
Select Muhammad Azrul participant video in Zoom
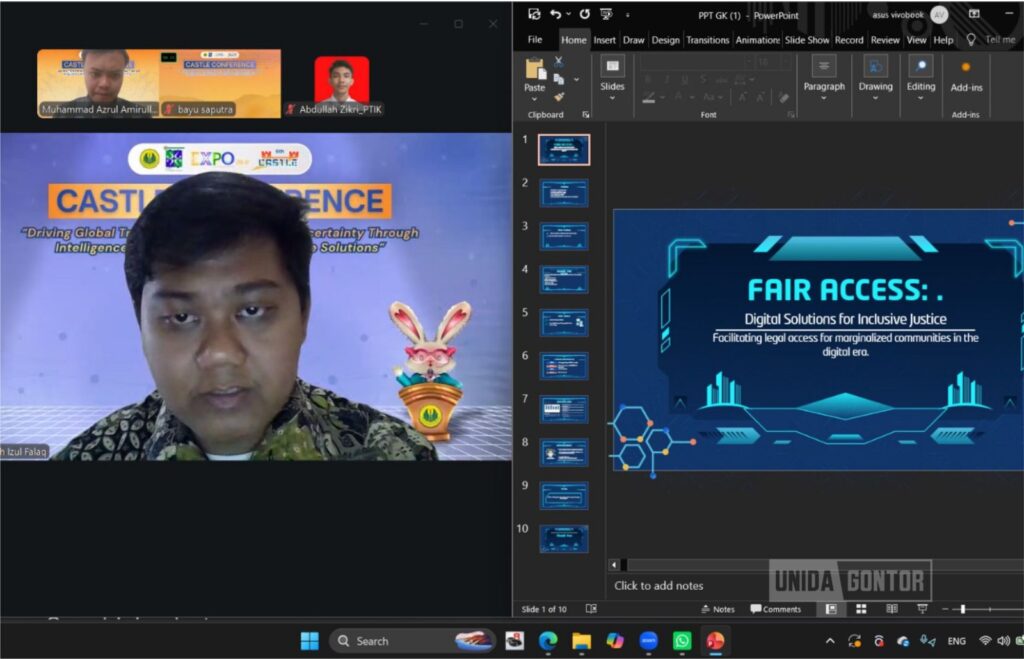(98, 84)
